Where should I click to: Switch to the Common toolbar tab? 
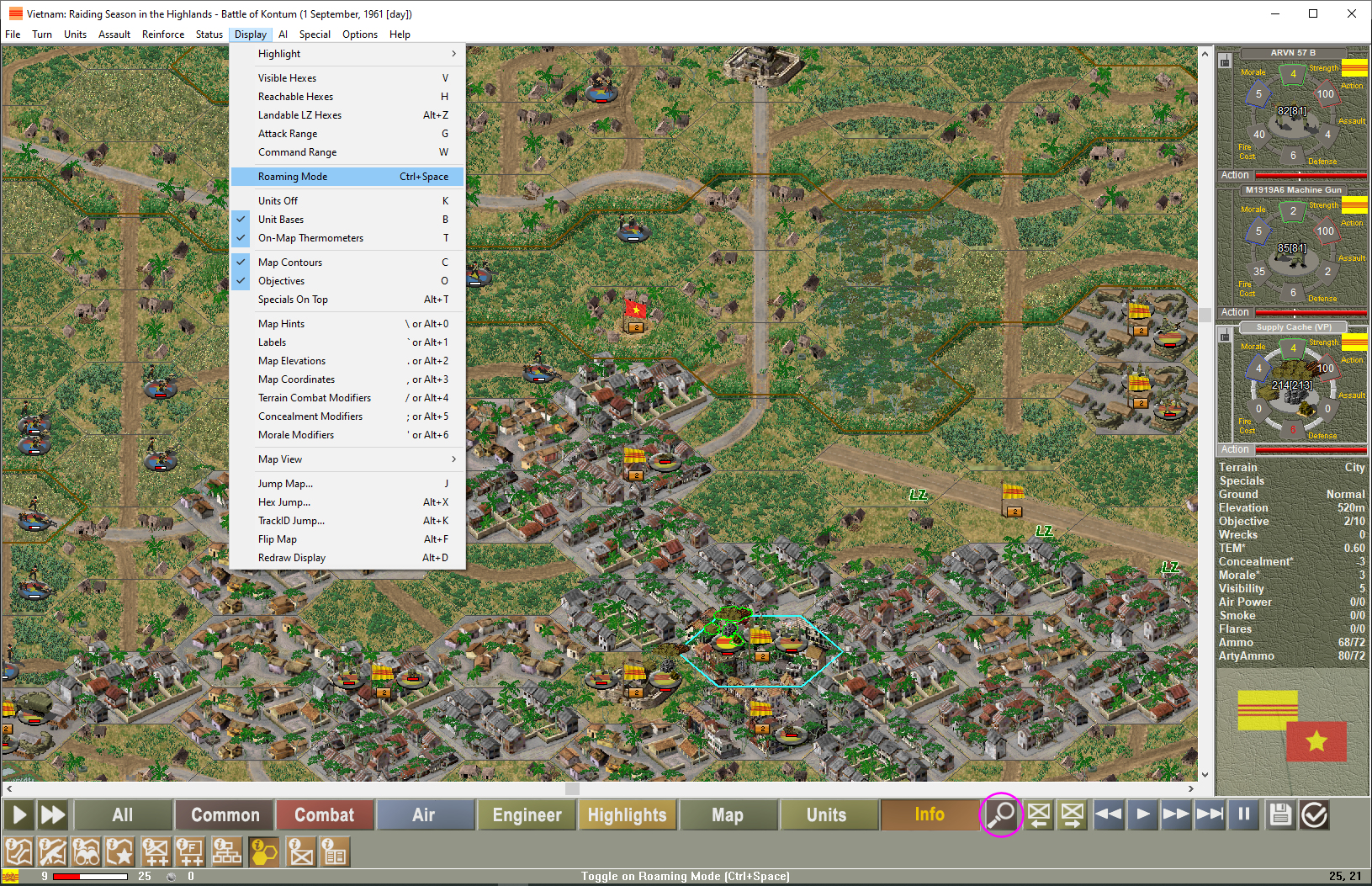click(x=225, y=814)
